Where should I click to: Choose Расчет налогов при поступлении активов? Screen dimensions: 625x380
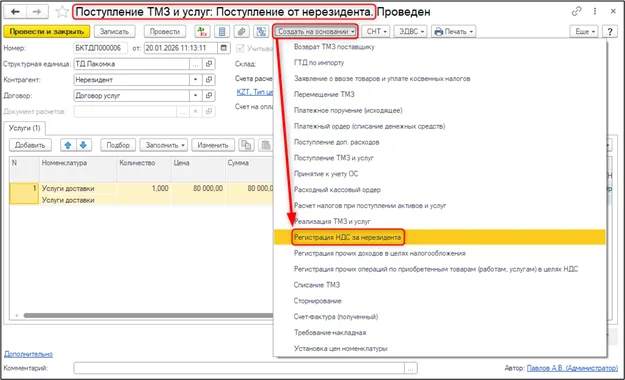440,206
